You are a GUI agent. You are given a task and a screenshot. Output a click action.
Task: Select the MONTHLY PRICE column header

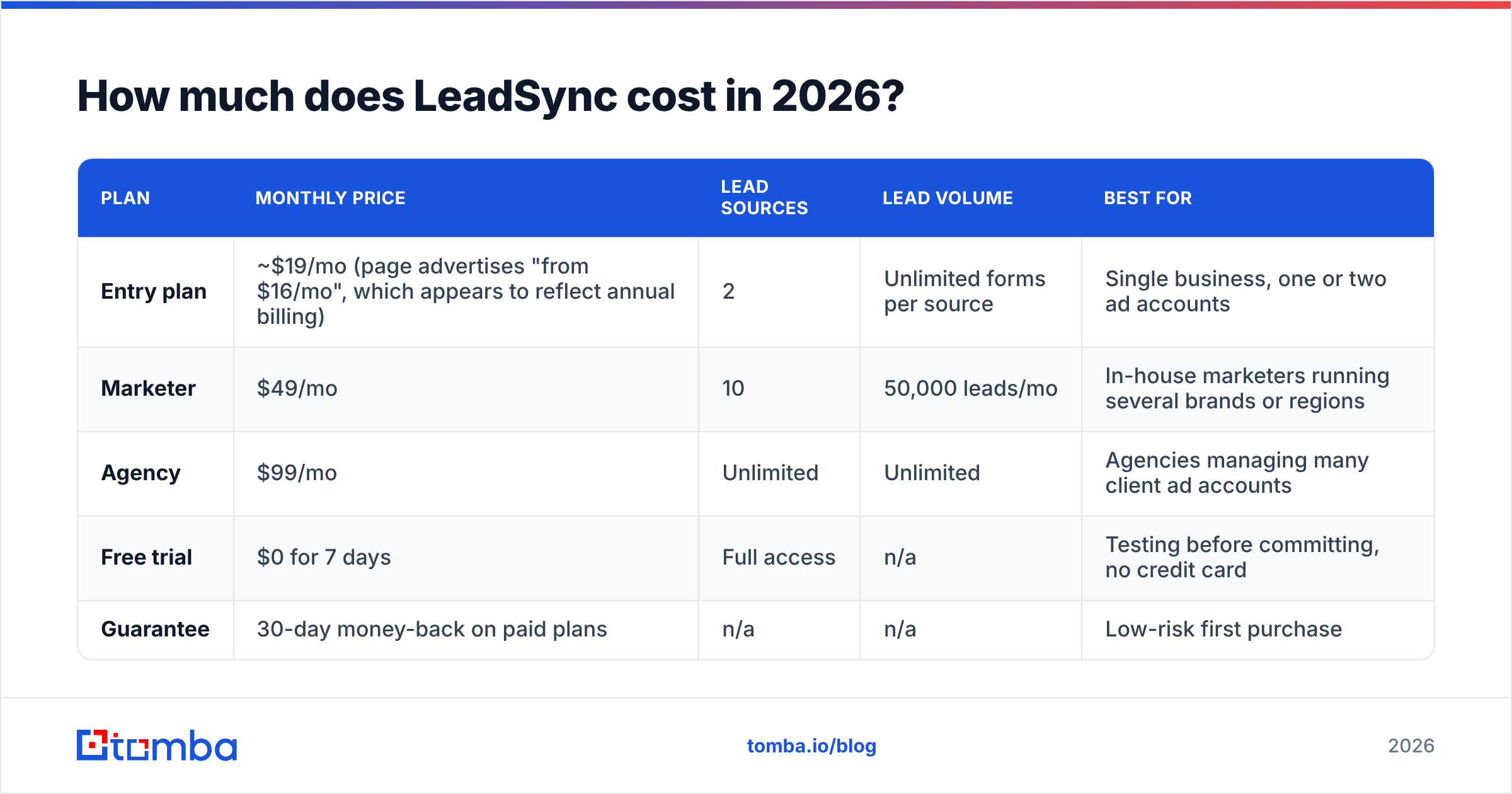click(330, 198)
